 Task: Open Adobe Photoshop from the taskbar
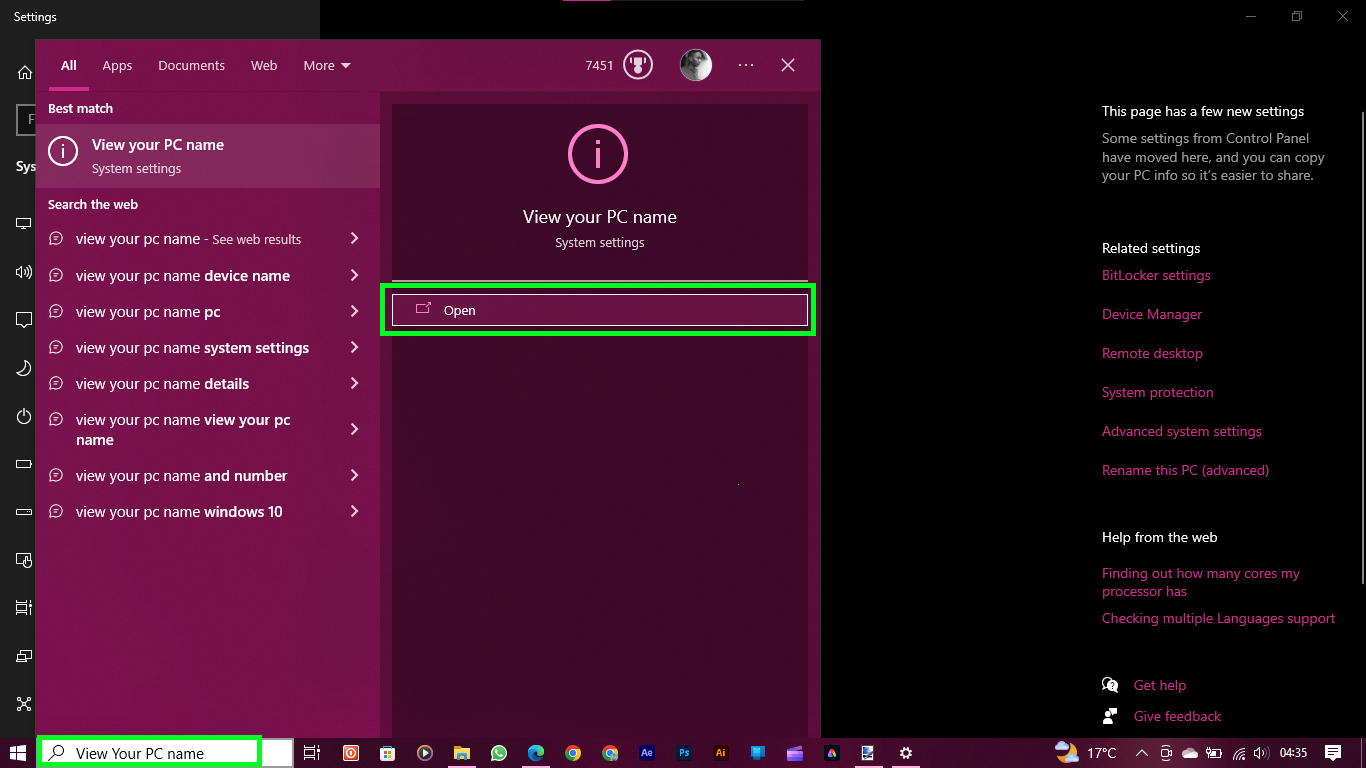point(684,753)
